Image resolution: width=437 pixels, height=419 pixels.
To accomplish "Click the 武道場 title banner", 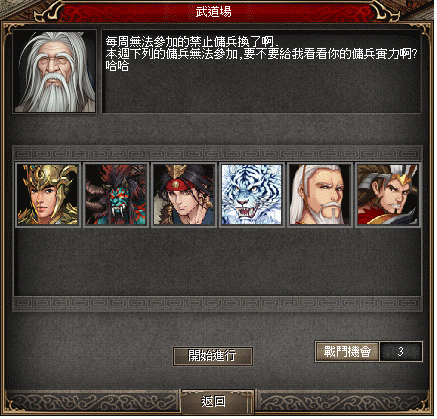I will [214, 12].
